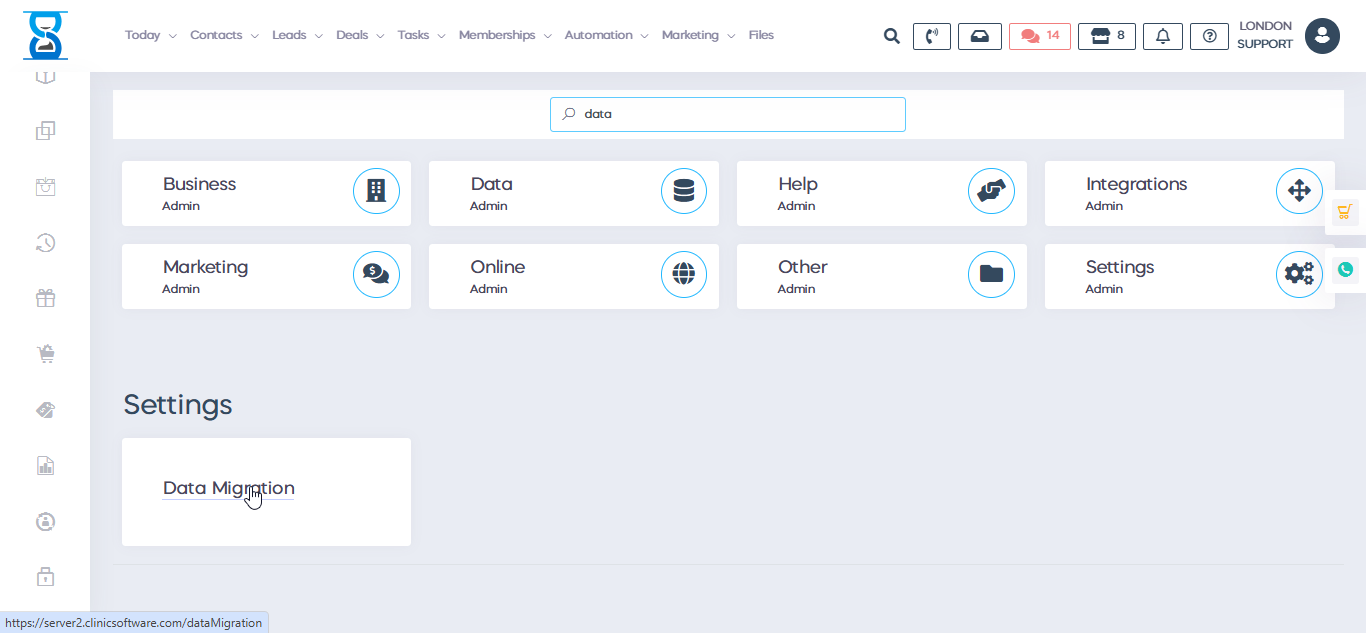Open the Integrations Admin card

coord(1189,193)
